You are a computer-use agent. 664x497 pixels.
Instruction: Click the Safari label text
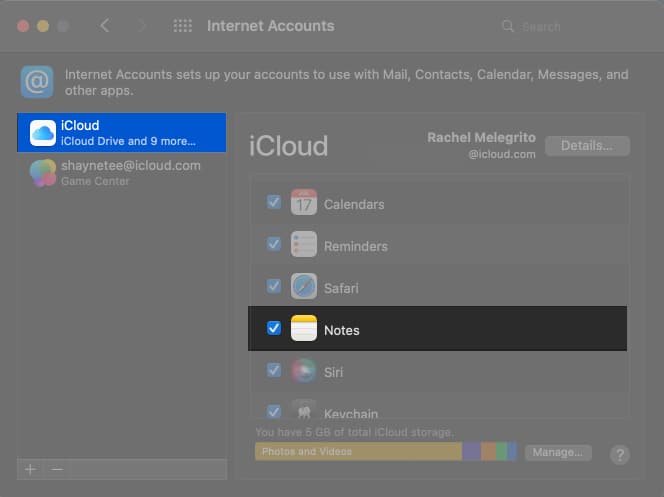(341, 288)
